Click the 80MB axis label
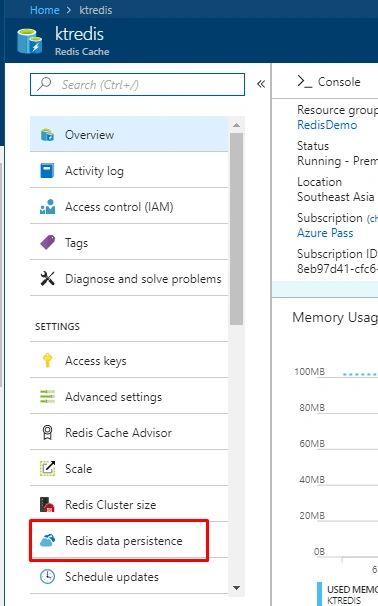The image size is (378, 606). [x=312, y=408]
